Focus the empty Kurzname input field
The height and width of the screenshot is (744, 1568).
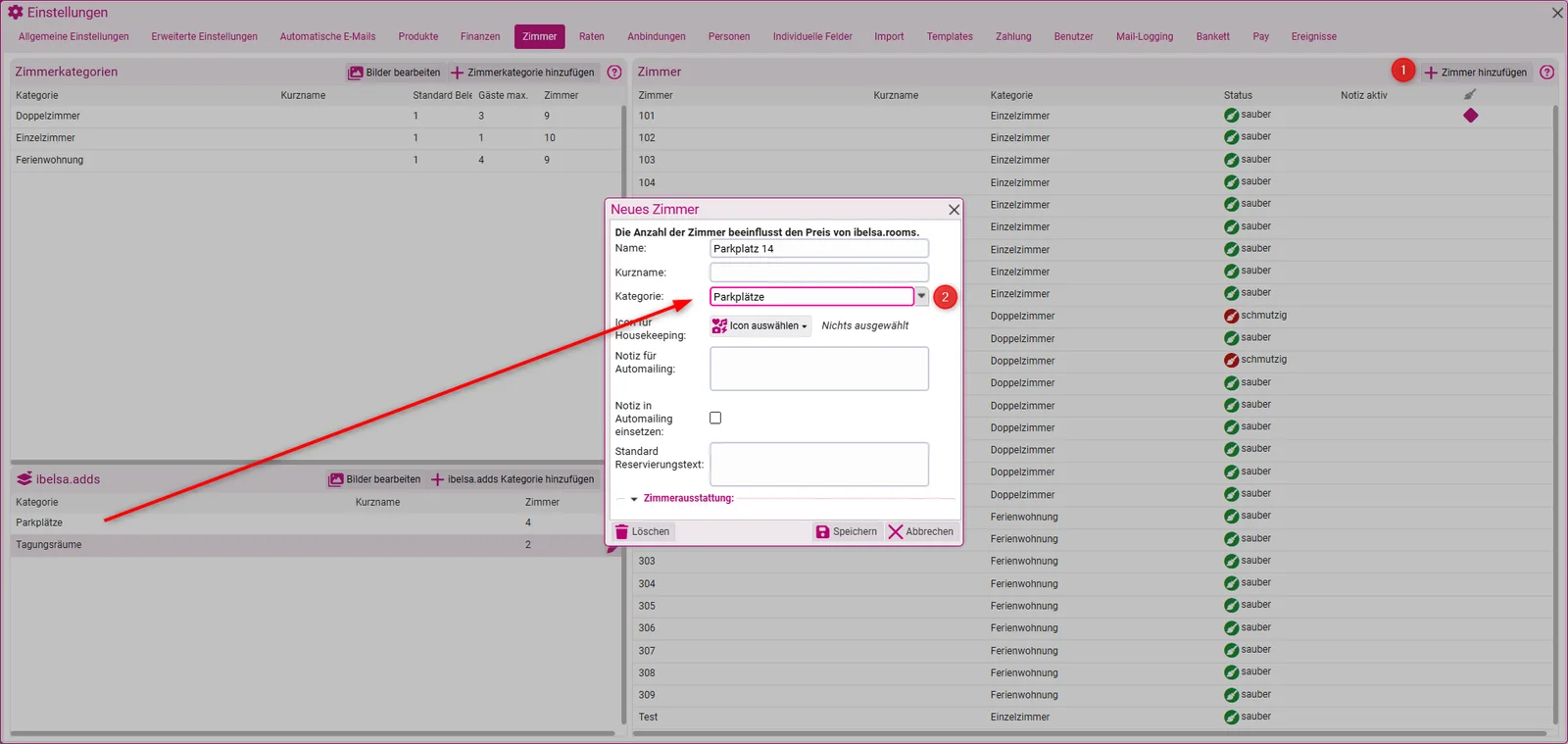point(819,273)
